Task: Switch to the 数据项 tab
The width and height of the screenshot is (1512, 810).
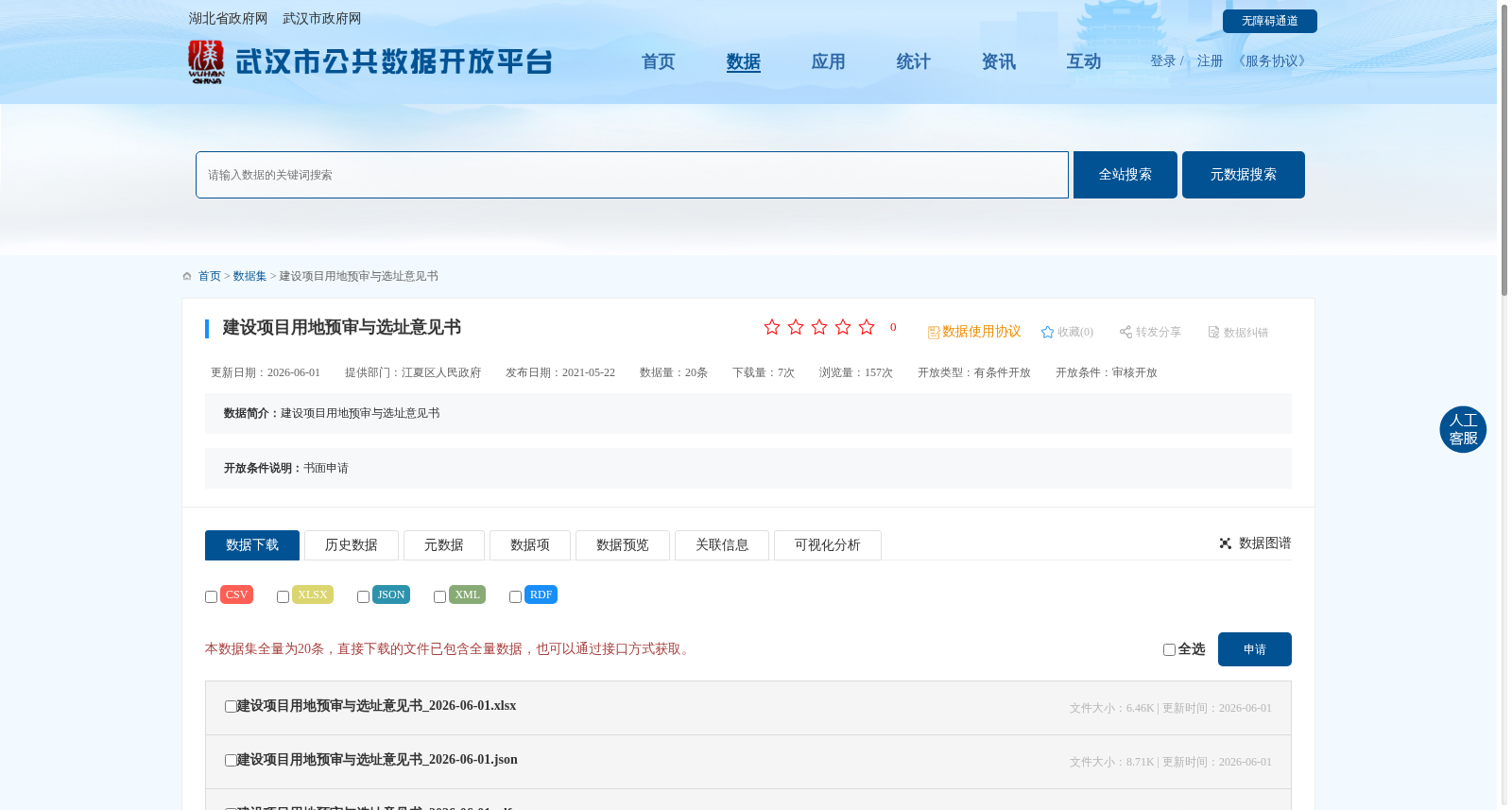Action: pos(530,545)
